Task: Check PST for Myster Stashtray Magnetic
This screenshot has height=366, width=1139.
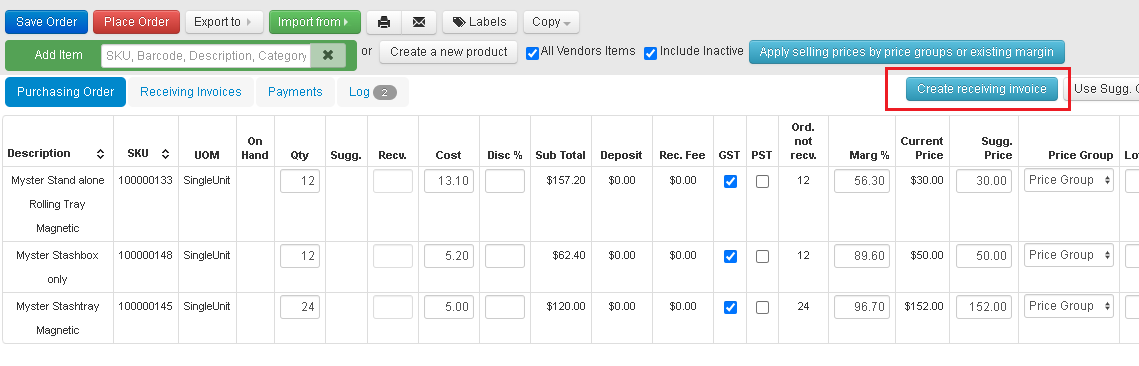Action: pyautogui.click(x=762, y=307)
